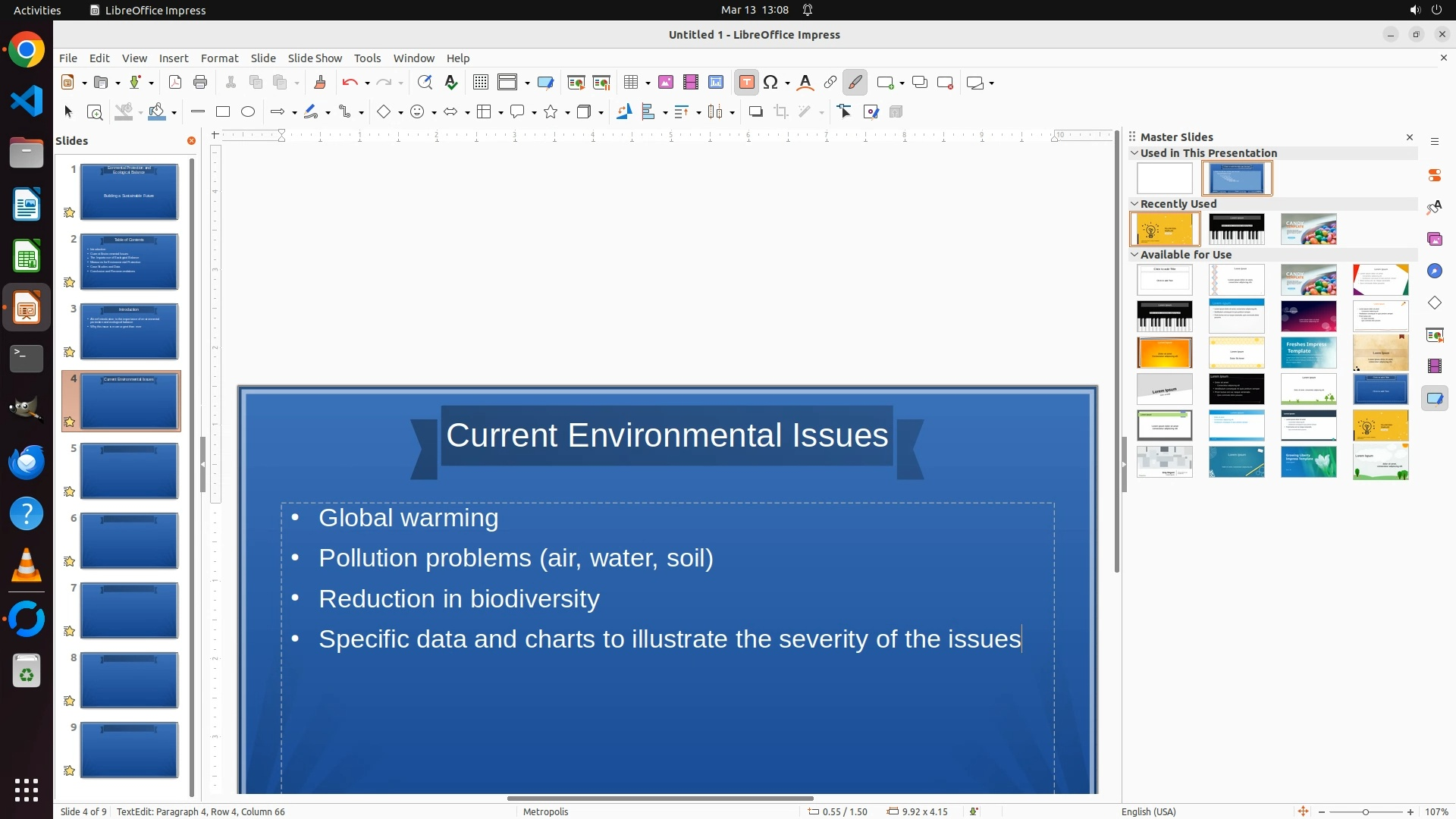1456x819 pixels.
Task: Click Export as PDF icon
Action: (x=175, y=83)
